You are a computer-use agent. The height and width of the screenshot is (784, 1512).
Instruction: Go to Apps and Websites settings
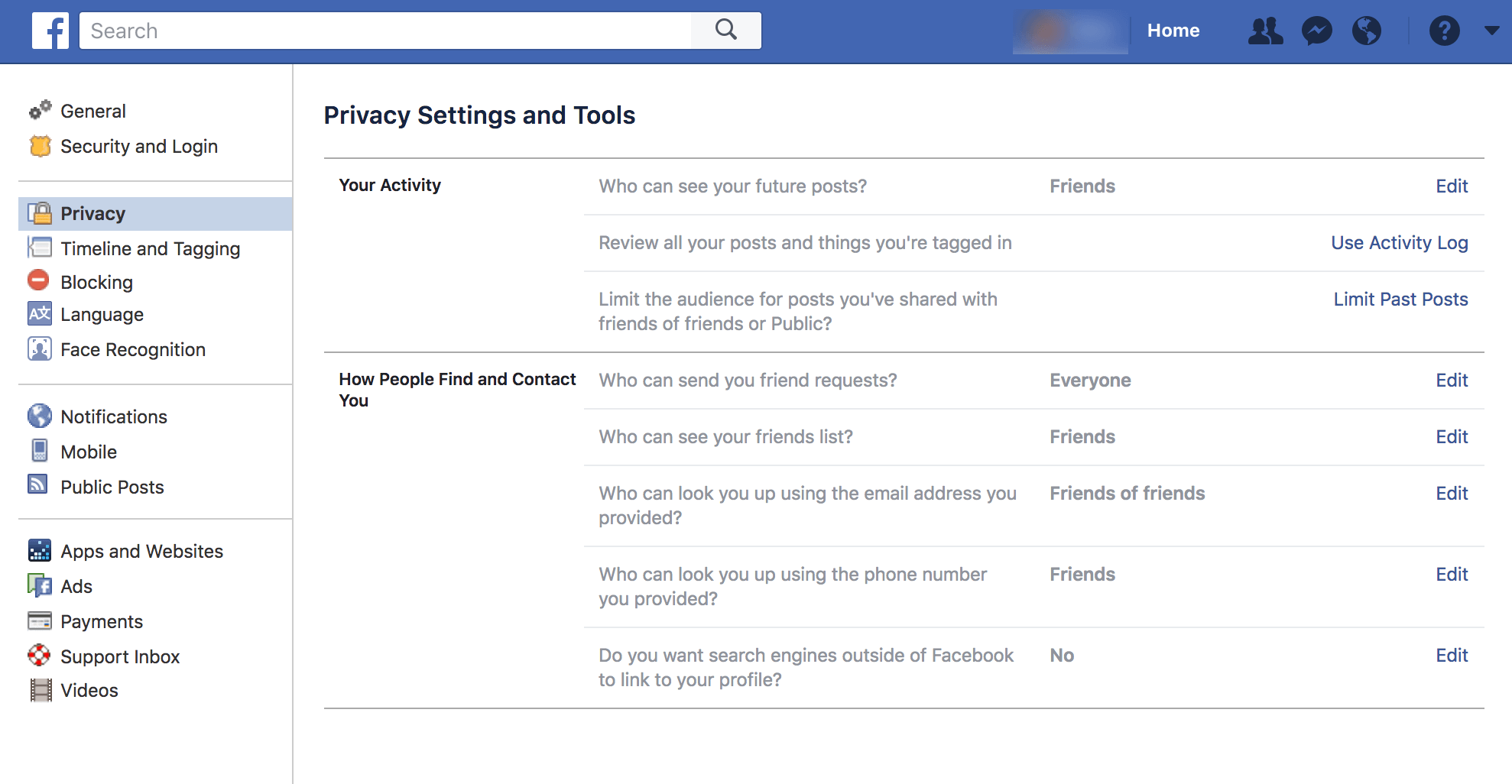coord(141,551)
